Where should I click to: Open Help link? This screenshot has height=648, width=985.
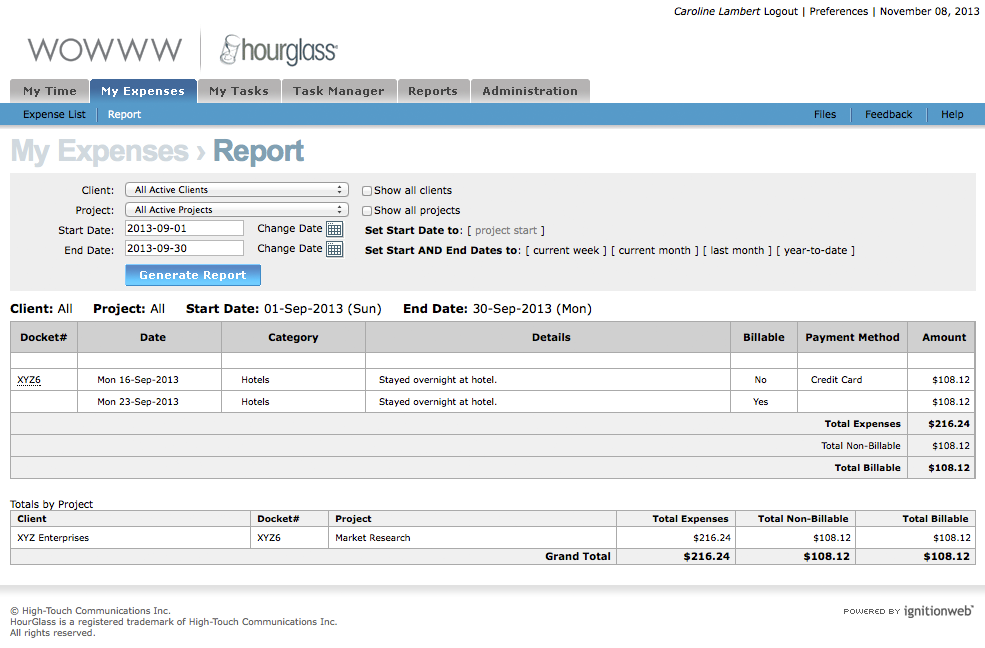[x=952, y=114]
